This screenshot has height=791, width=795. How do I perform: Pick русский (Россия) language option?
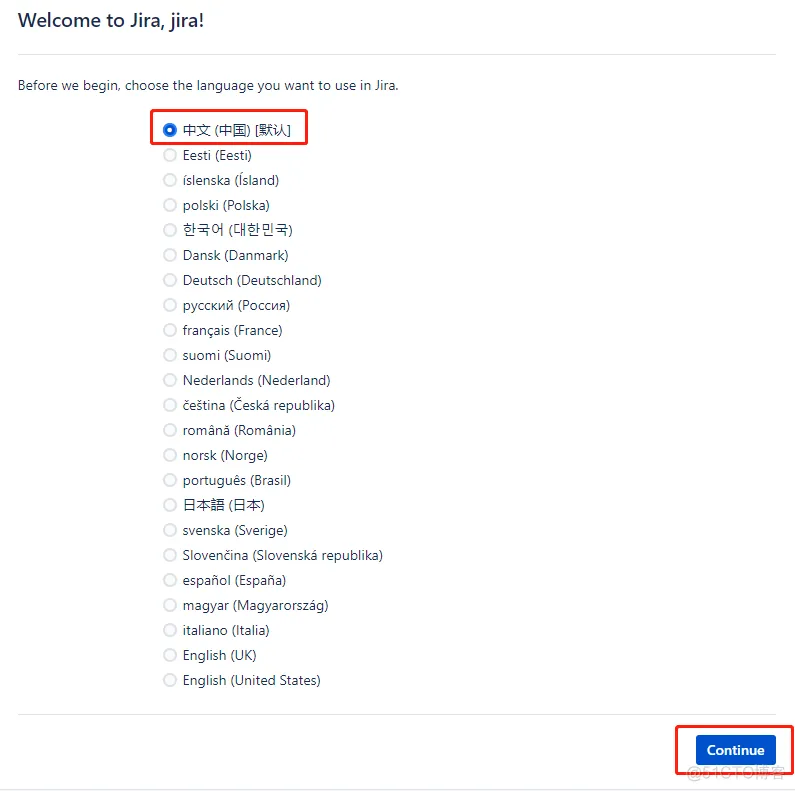pos(170,305)
